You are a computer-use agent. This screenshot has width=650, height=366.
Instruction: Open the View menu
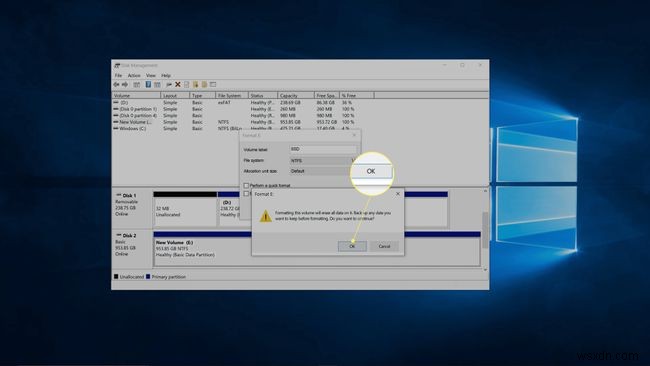(151, 75)
